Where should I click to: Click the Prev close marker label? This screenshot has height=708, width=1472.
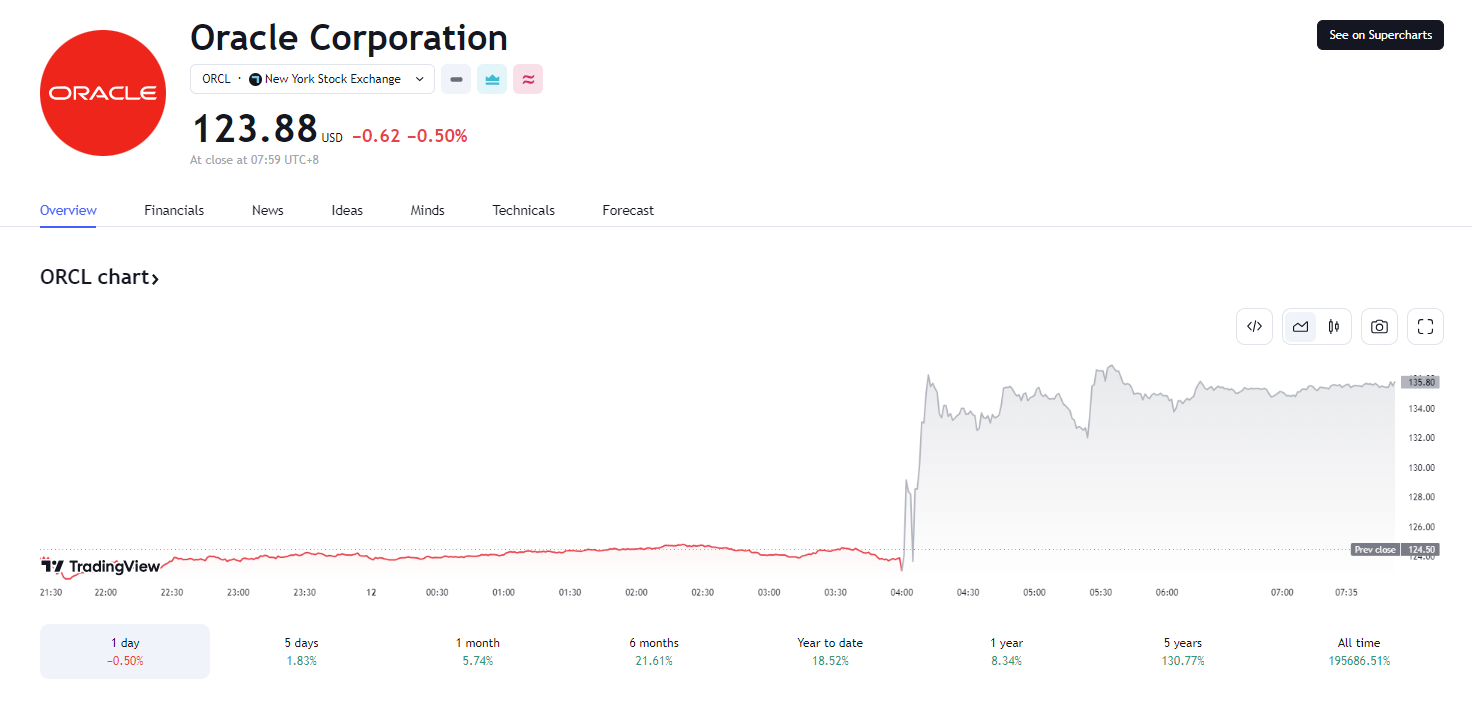(1374, 549)
